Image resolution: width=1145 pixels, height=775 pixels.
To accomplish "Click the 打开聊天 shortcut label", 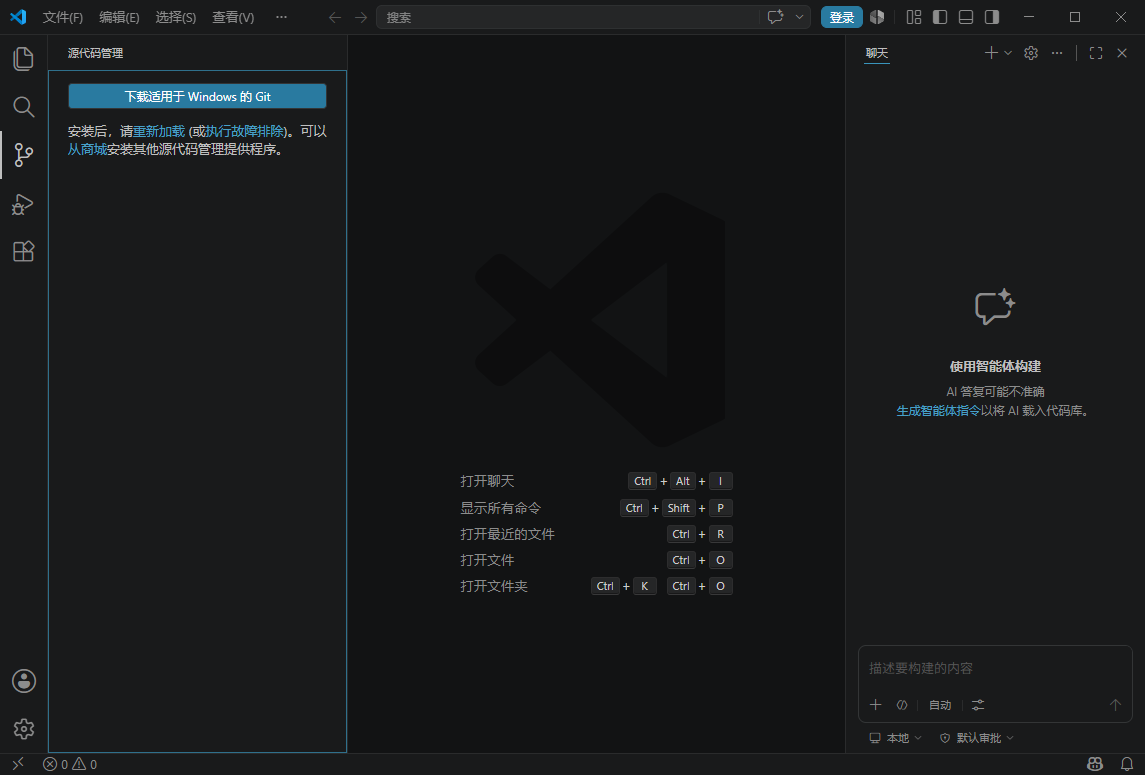I will (487, 481).
